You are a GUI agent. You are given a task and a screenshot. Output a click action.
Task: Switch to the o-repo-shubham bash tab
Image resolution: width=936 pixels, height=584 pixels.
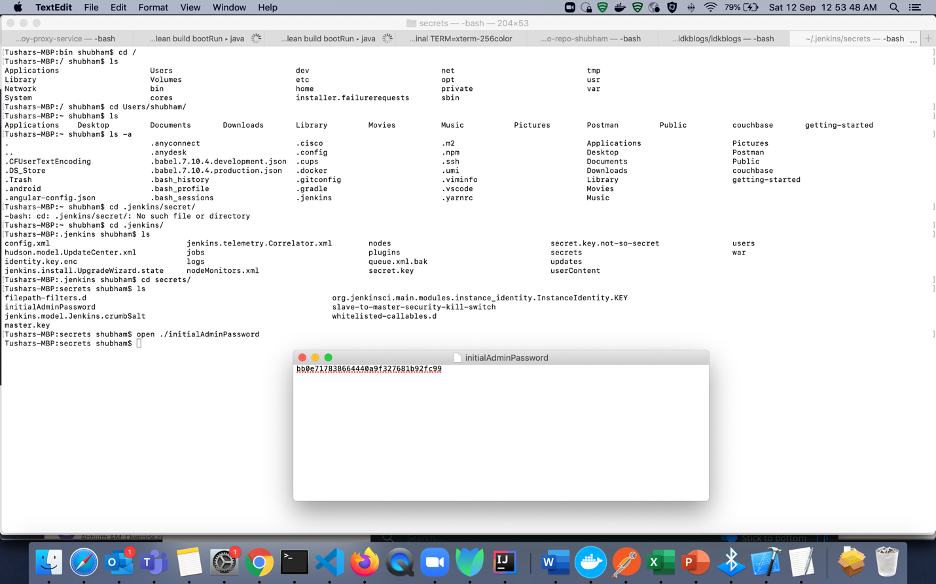click(x=592, y=38)
